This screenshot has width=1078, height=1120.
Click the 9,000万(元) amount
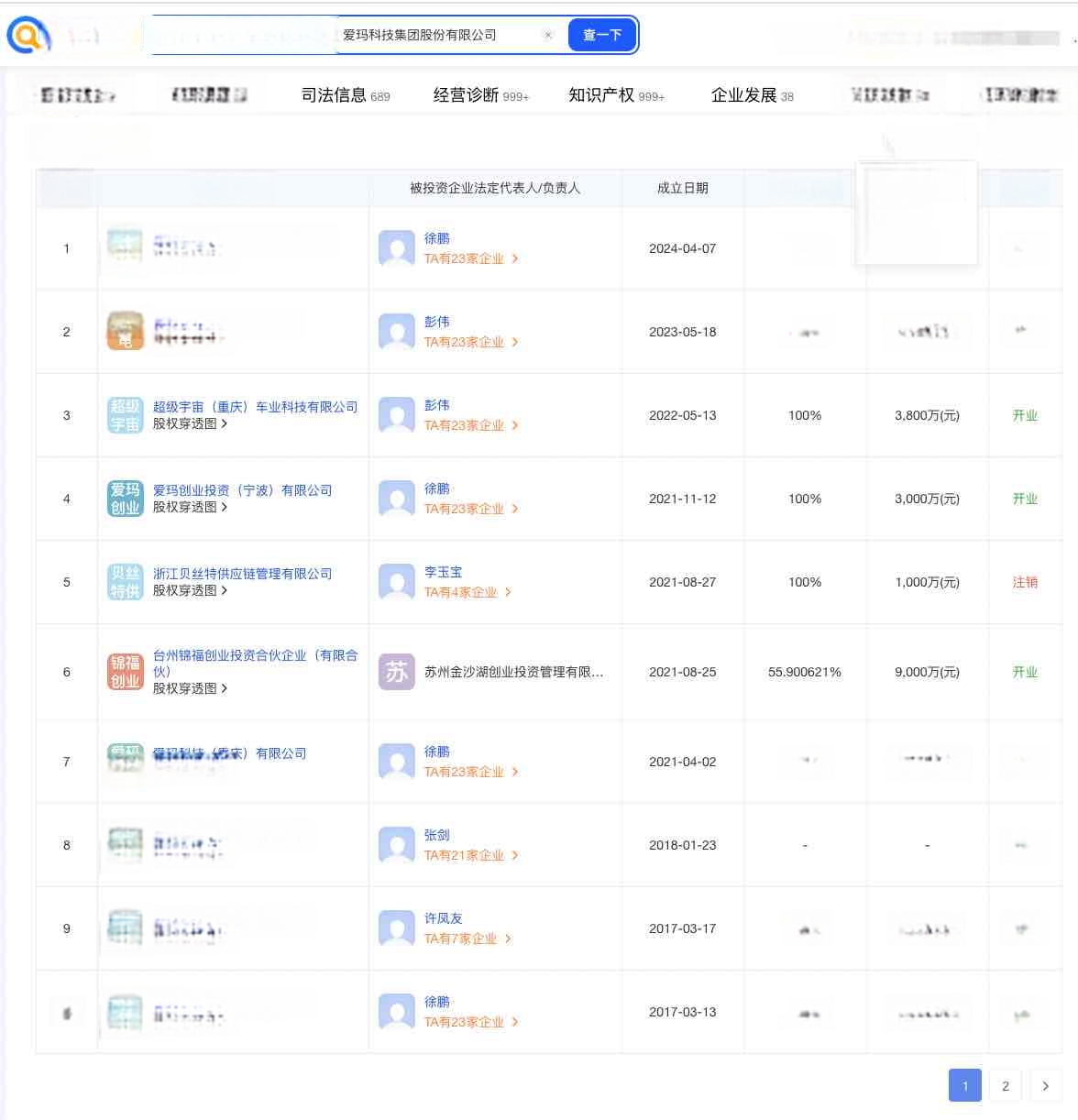pyautogui.click(x=927, y=672)
